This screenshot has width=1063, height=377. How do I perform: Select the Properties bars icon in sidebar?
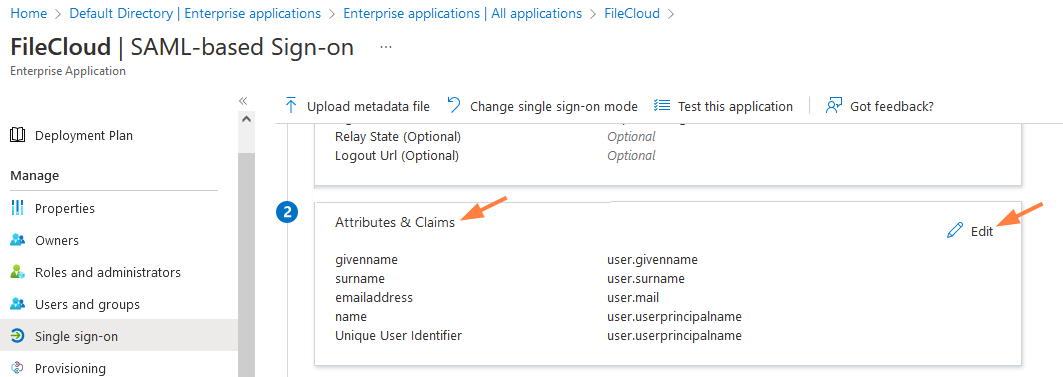[18, 207]
